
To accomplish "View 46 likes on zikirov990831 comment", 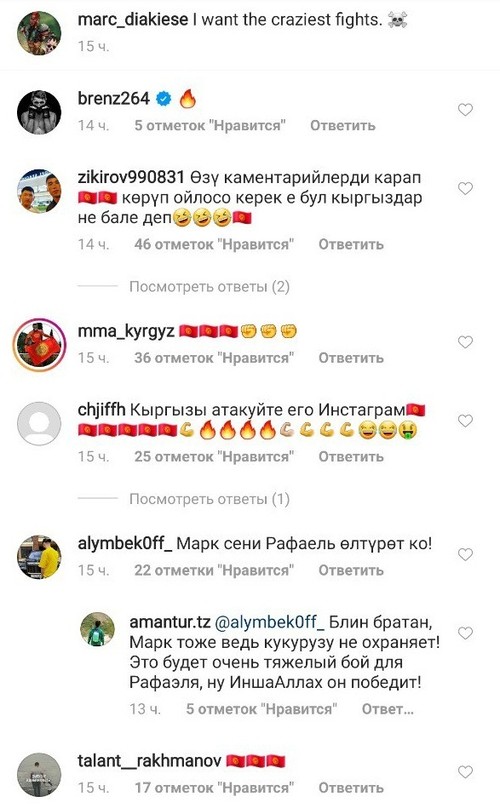I will pos(214,244).
